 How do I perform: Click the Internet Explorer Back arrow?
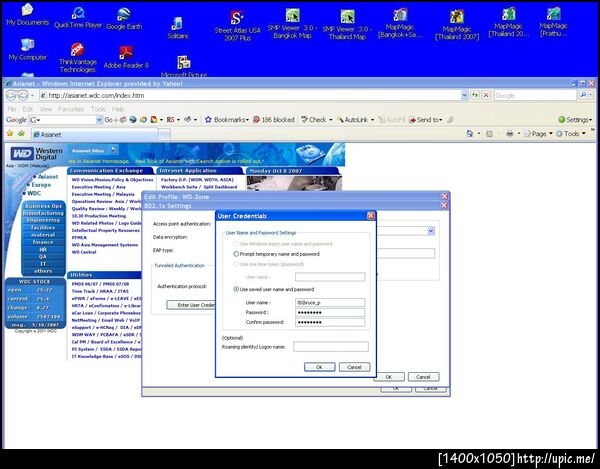11,95
